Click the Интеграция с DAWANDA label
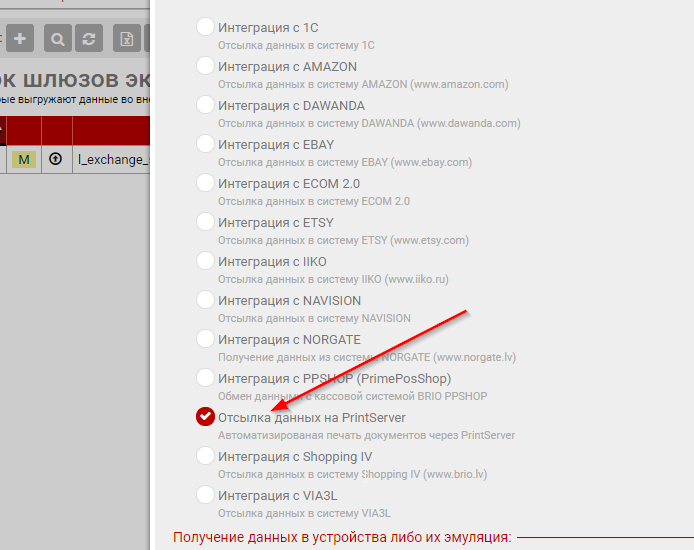 291,106
